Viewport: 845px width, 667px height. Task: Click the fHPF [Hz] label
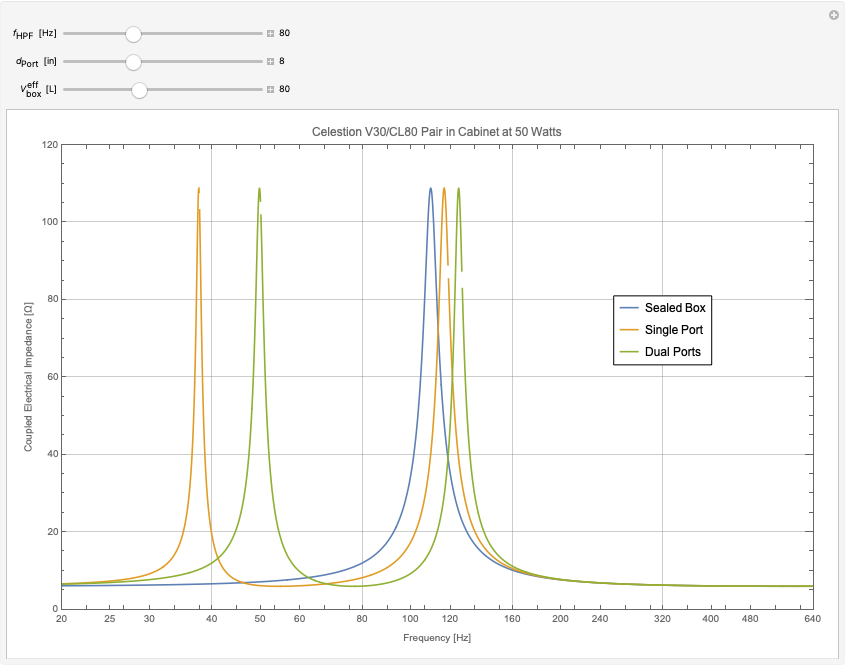(x=34, y=33)
